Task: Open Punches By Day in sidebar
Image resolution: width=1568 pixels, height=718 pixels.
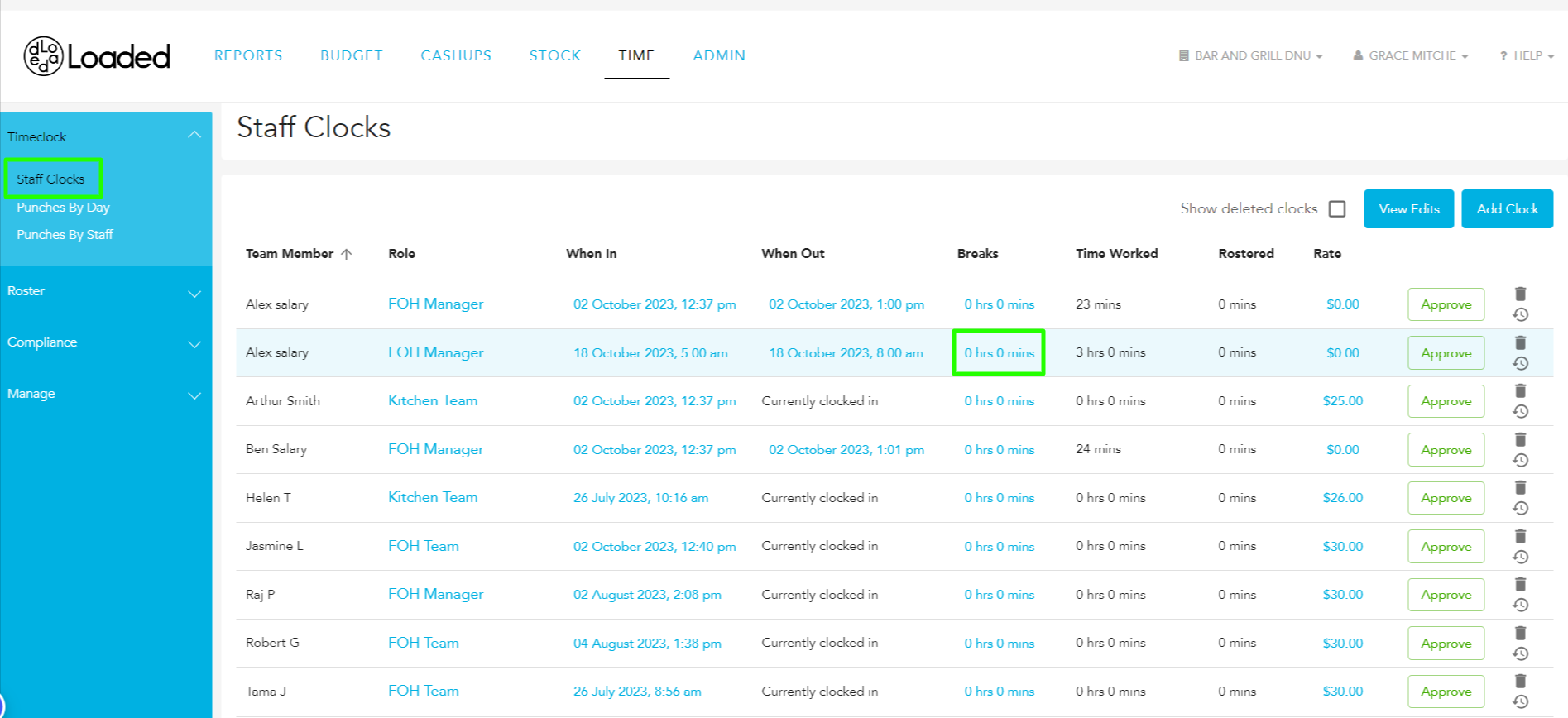Action: (x=63, y=208)
